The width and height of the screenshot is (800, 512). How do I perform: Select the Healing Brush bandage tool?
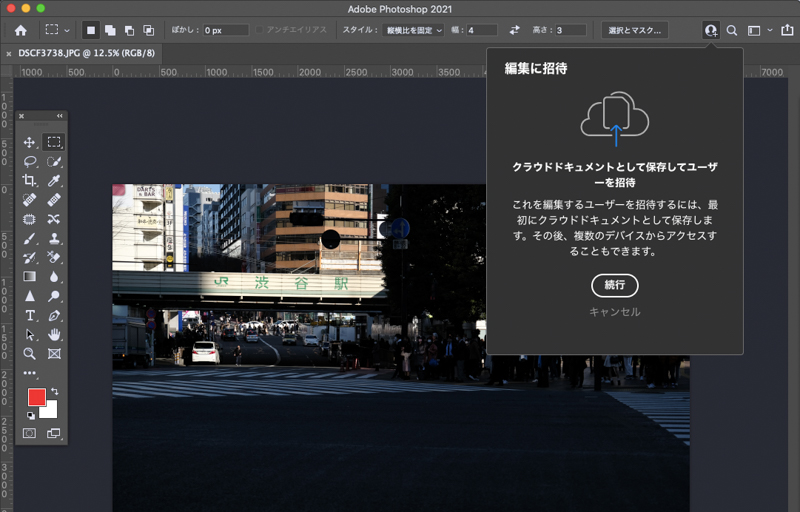tap(54, 200)
